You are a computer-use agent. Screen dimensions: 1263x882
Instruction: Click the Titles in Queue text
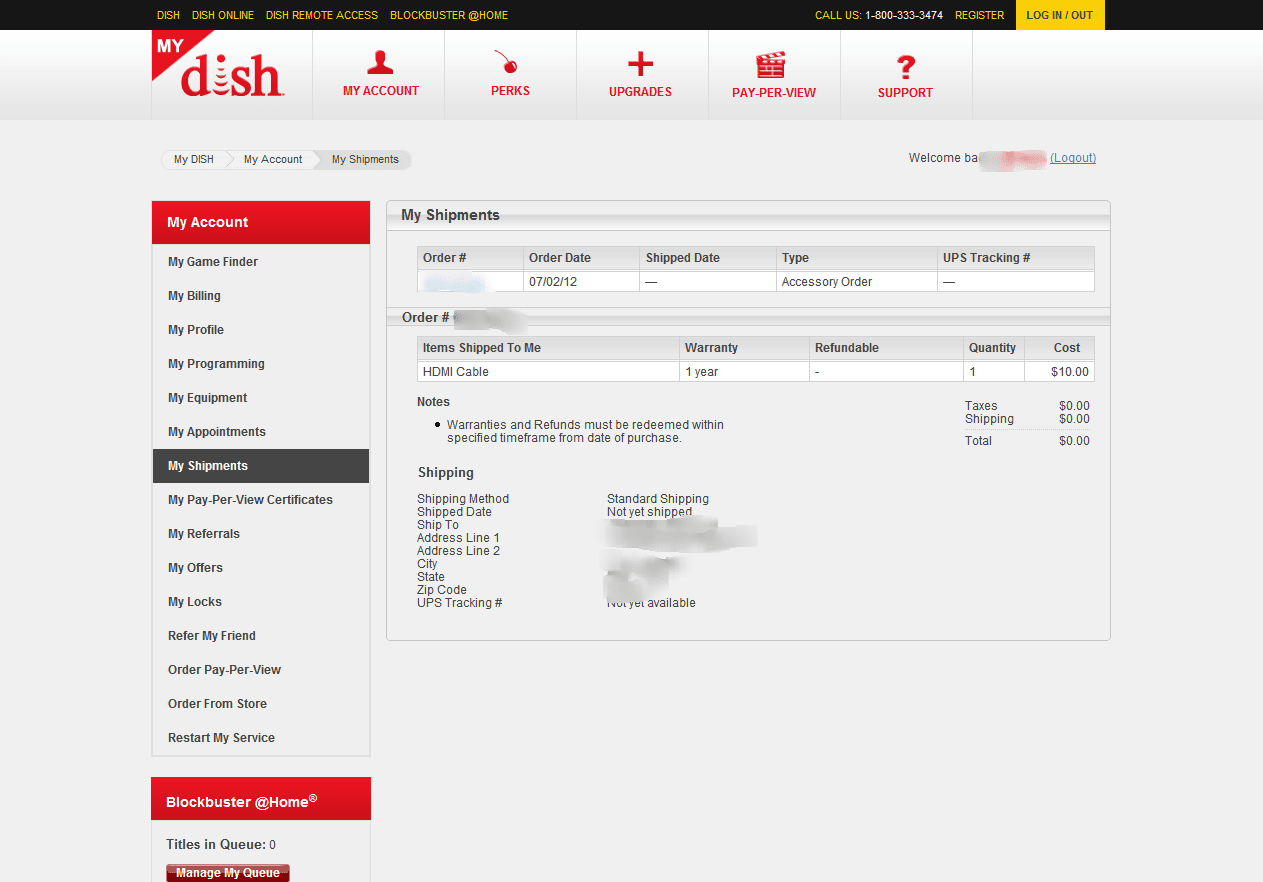pyautogui.click(x=221, y=845)
